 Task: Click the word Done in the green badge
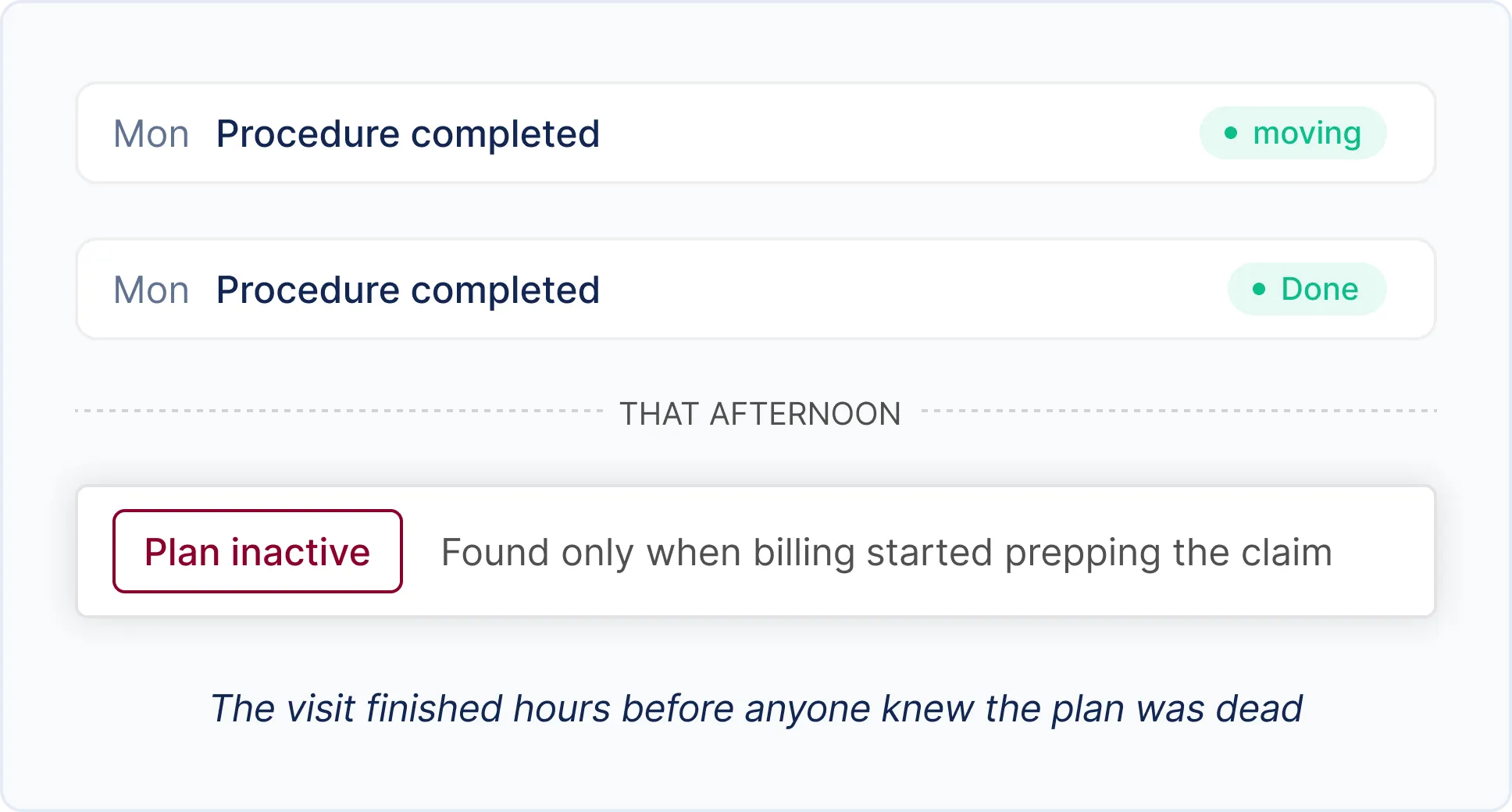pyautogui.click(x=1320, y=289)
